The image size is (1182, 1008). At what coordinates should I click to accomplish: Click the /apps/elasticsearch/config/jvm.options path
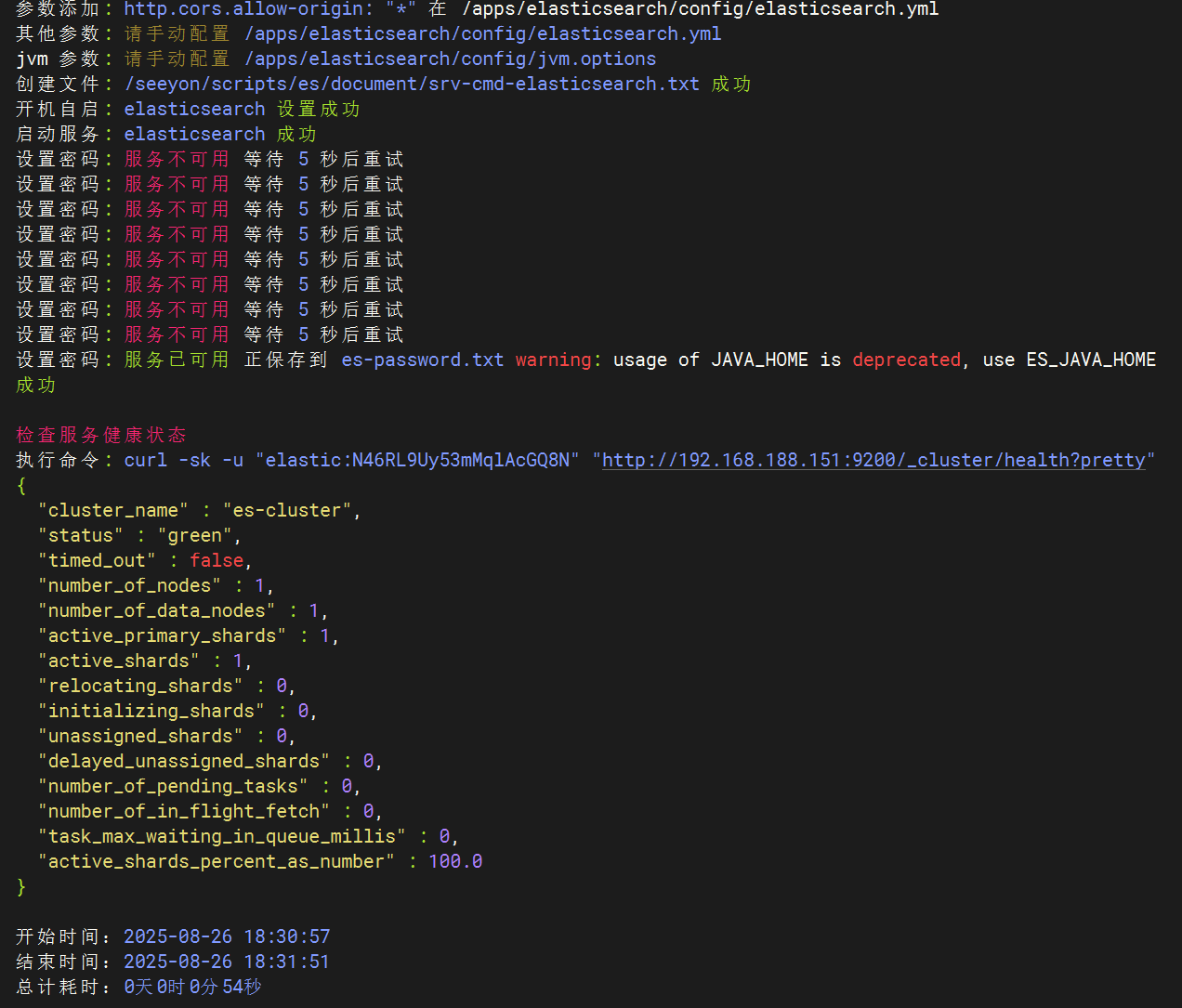450,59
